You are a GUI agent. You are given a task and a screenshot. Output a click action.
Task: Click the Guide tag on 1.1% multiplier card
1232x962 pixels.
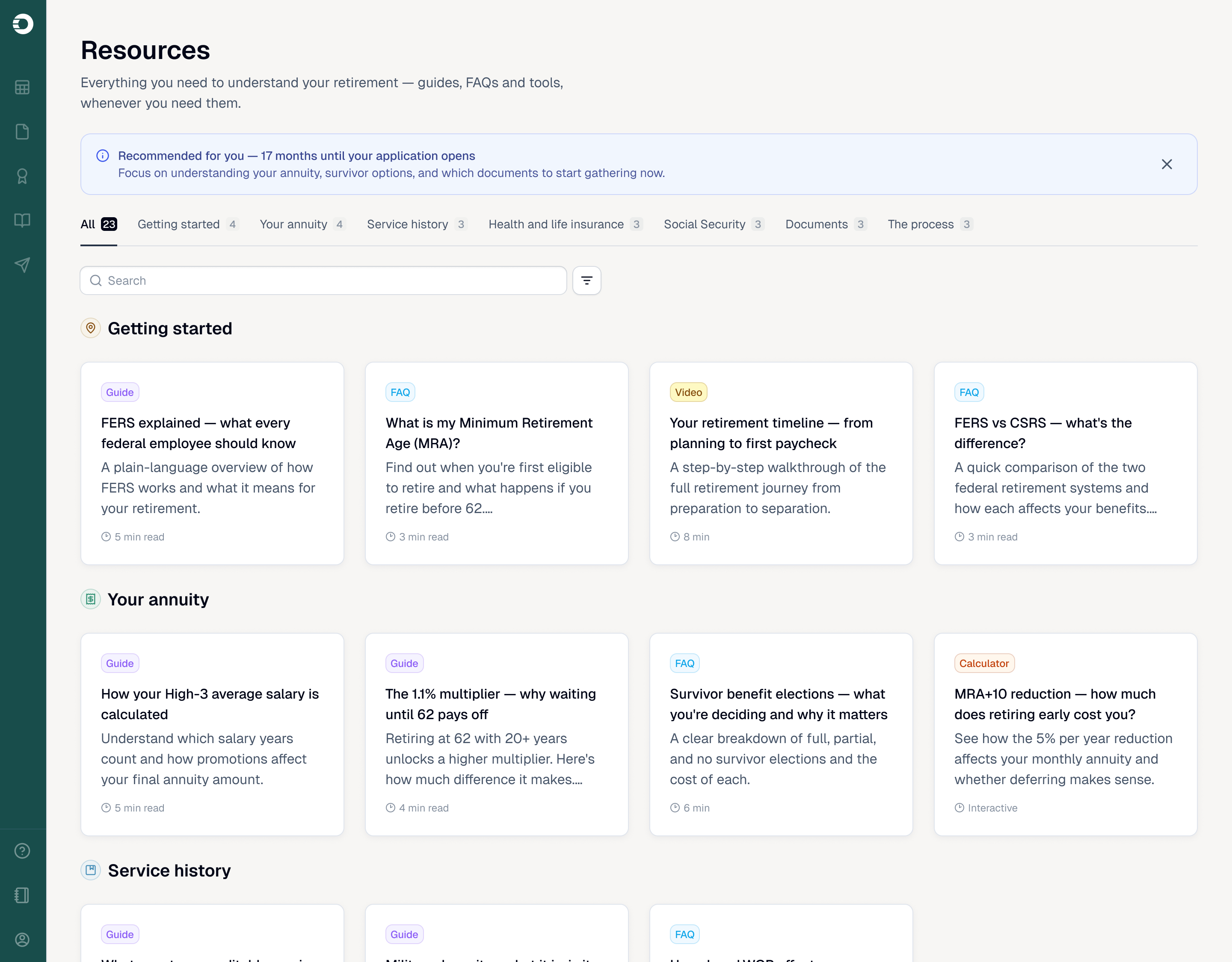click(404, 664)
